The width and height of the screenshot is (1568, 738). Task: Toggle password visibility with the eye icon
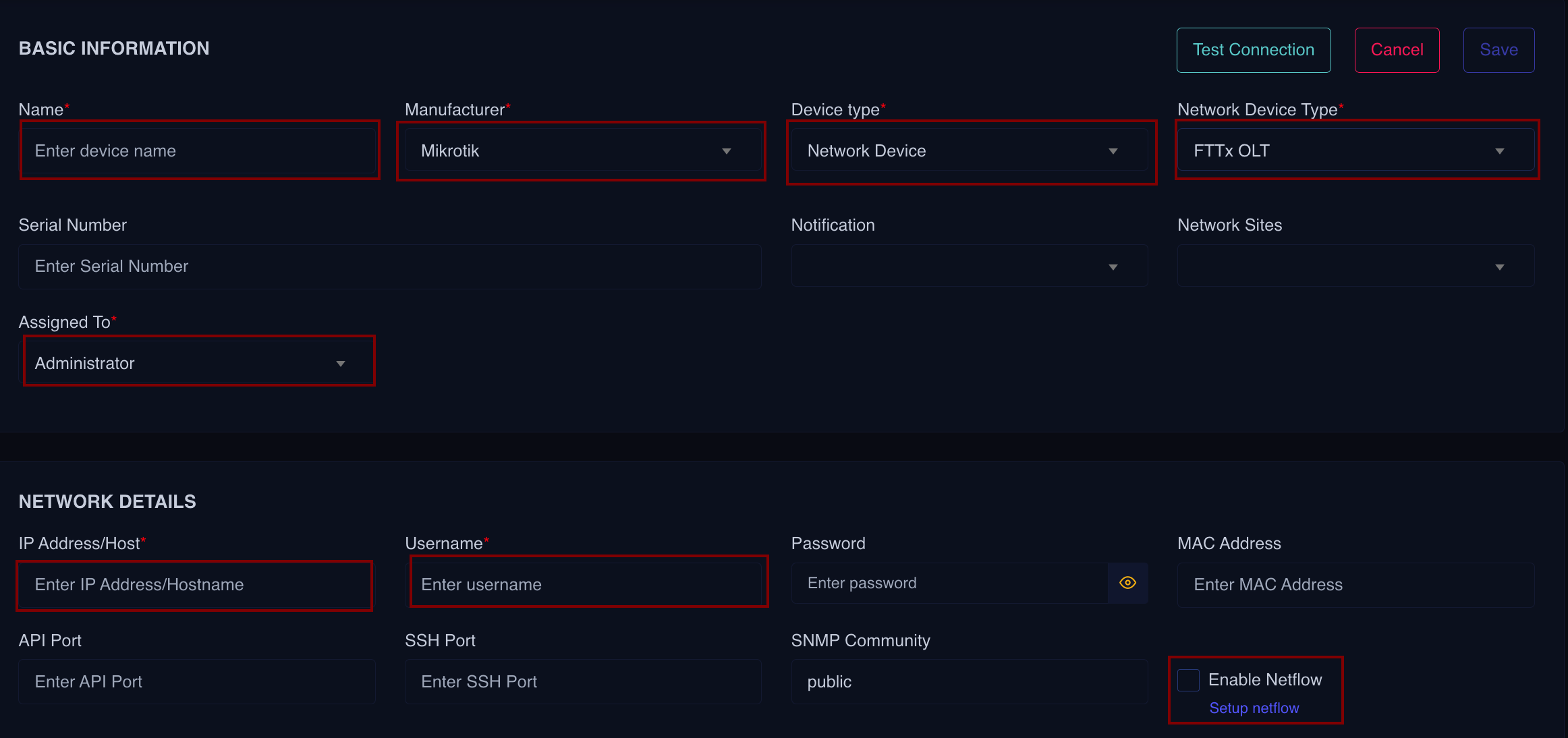[x=1127, y=583]
